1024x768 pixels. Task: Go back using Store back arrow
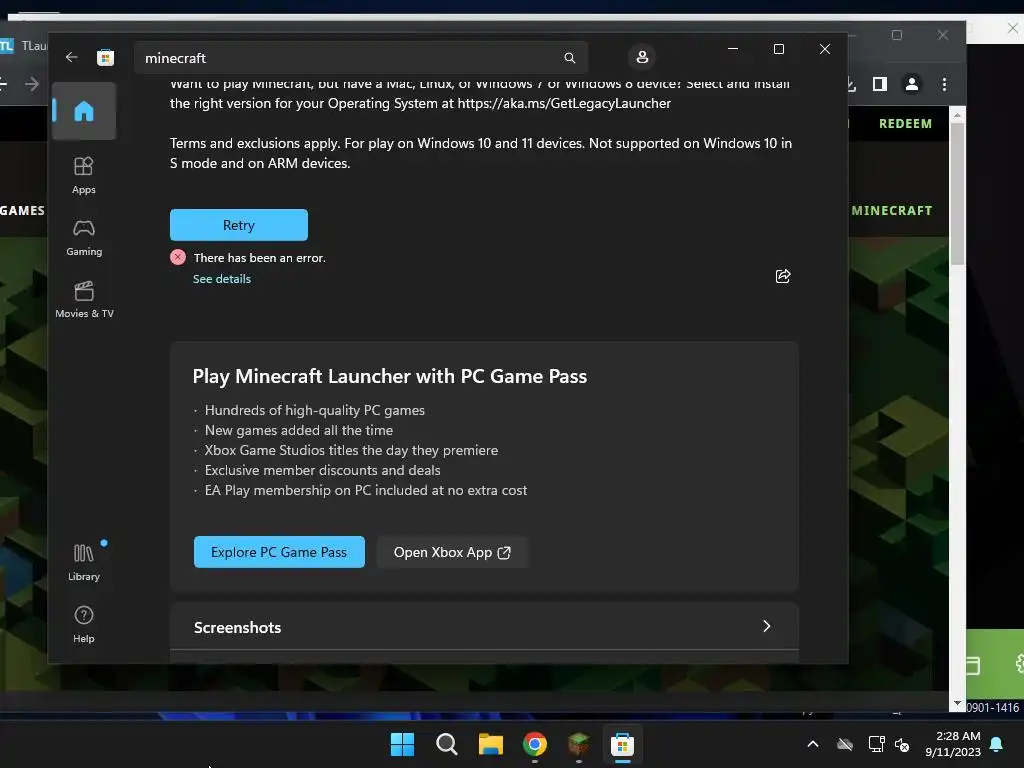tap(71, 57)
